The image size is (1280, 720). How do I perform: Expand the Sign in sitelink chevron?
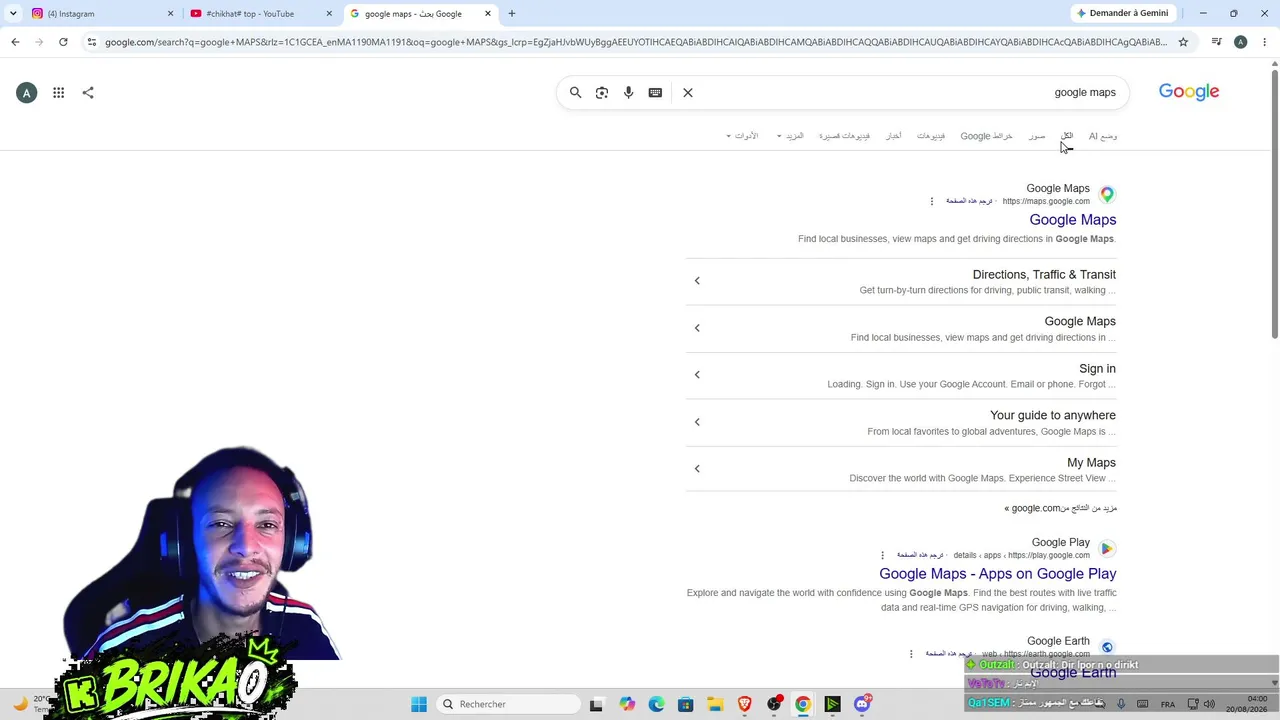[697, 375]
